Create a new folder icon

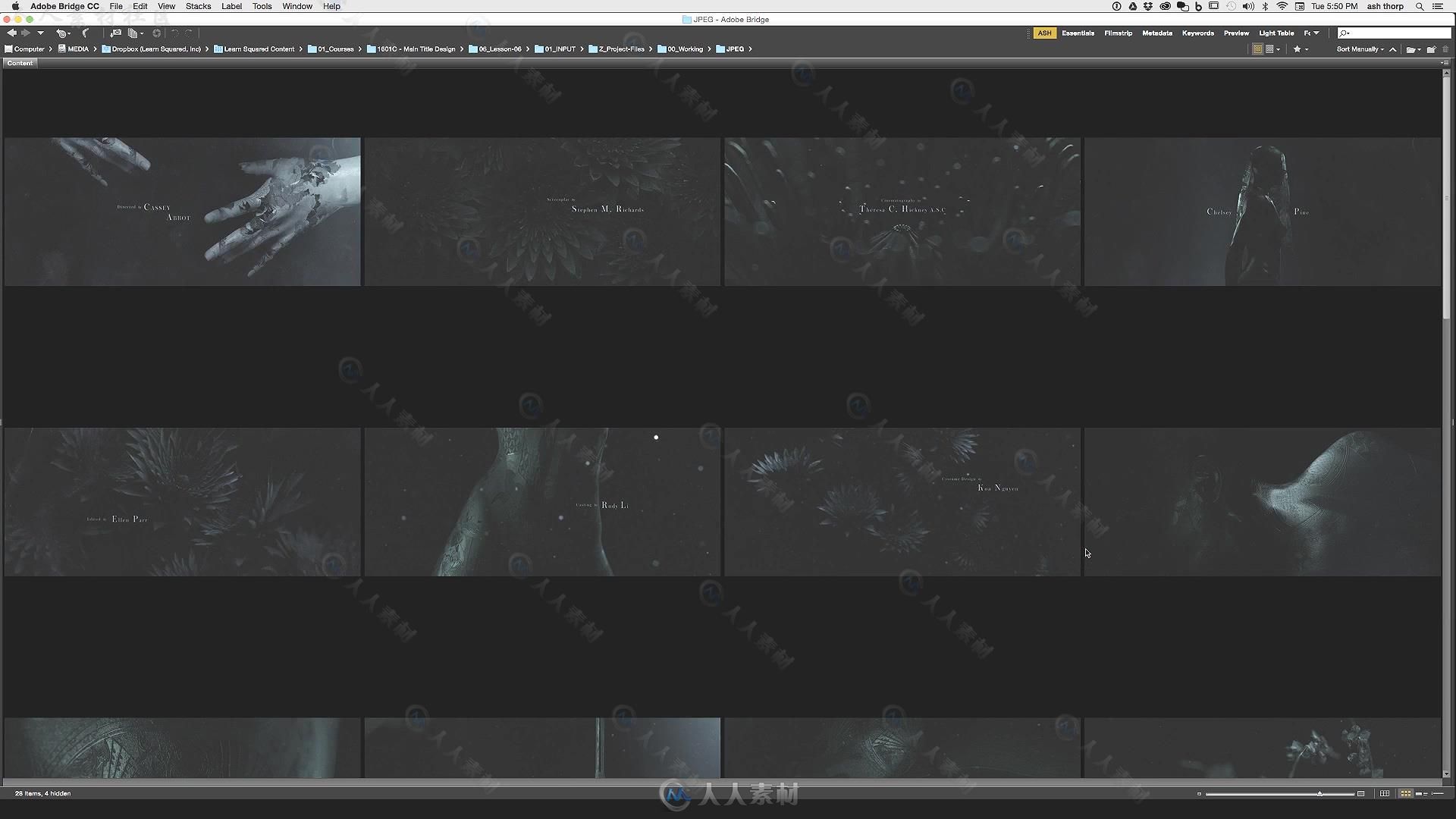(x=1432, y=49)
